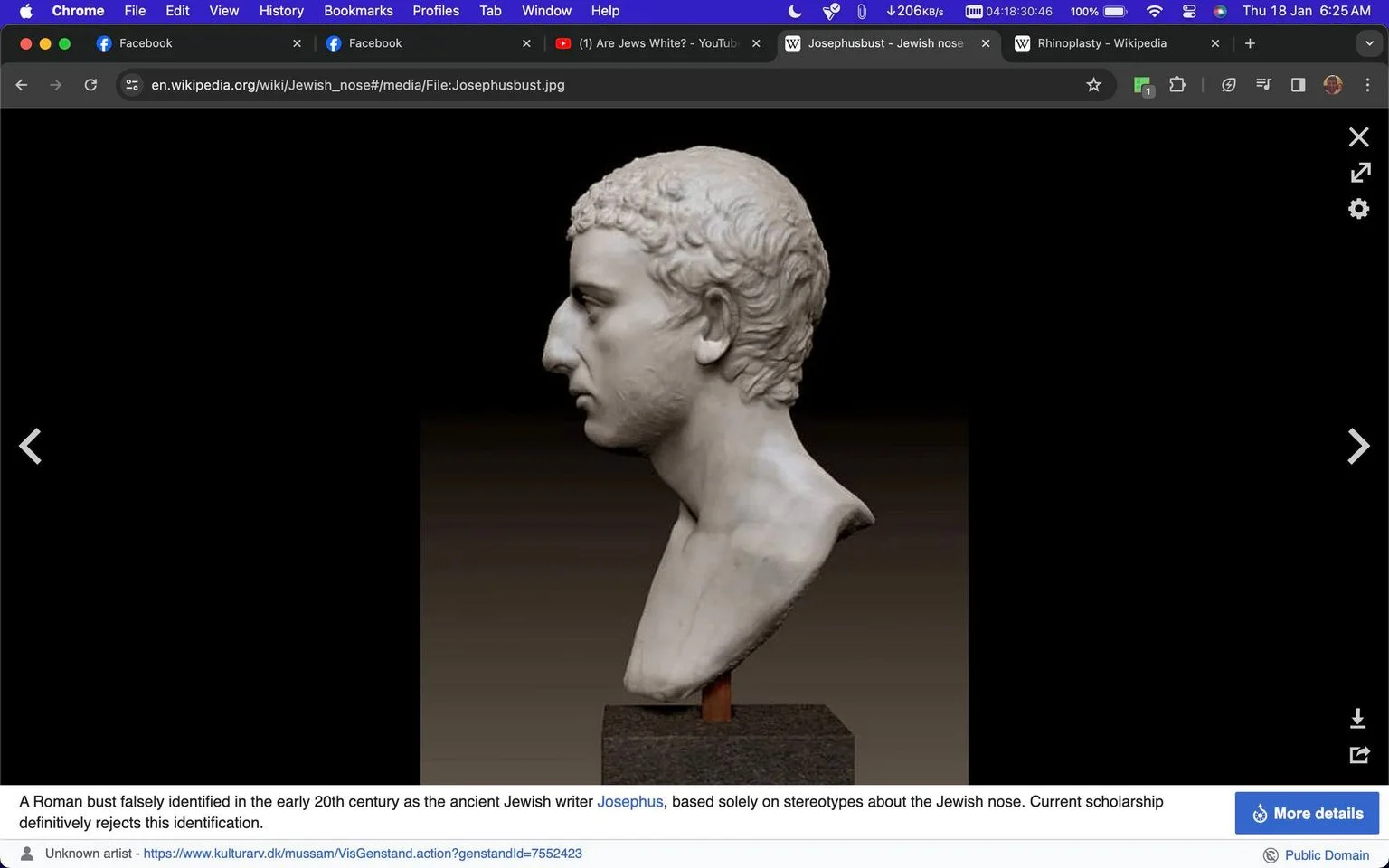Click the More details button

(1307, 813)
